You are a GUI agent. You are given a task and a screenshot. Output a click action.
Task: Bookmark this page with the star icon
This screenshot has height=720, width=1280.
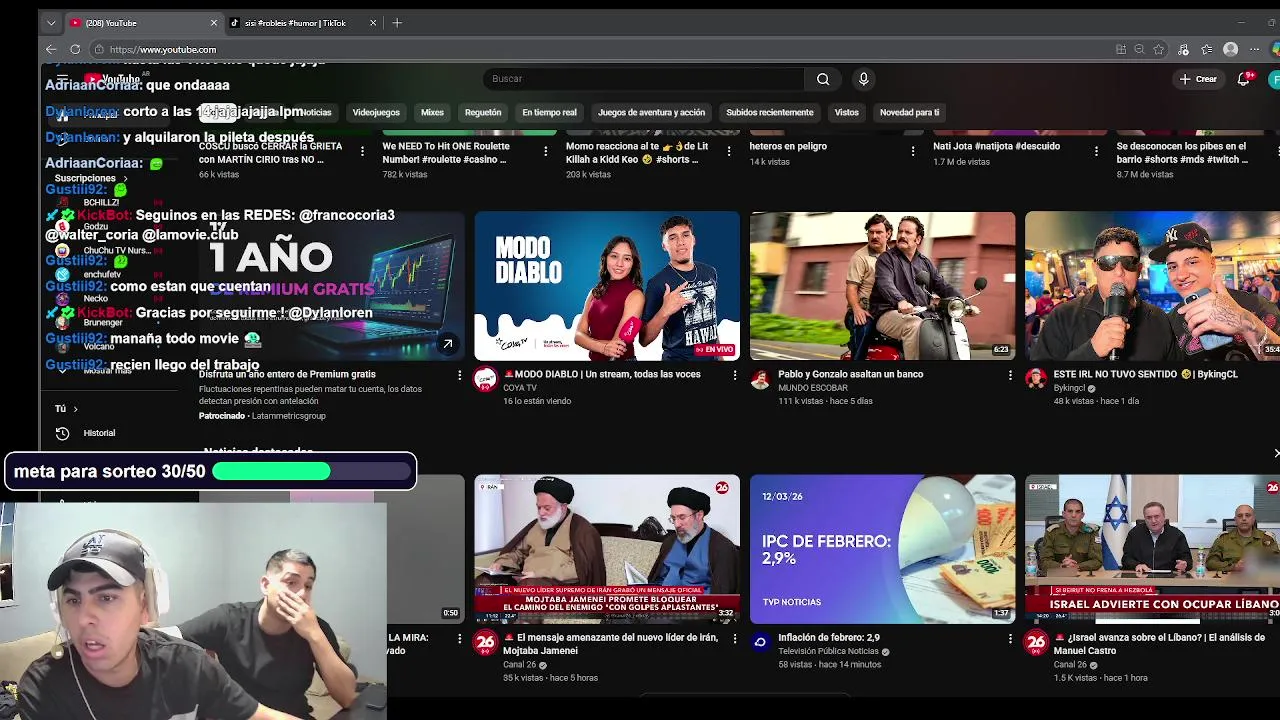pyautogui.click(x=1159, y=49)
